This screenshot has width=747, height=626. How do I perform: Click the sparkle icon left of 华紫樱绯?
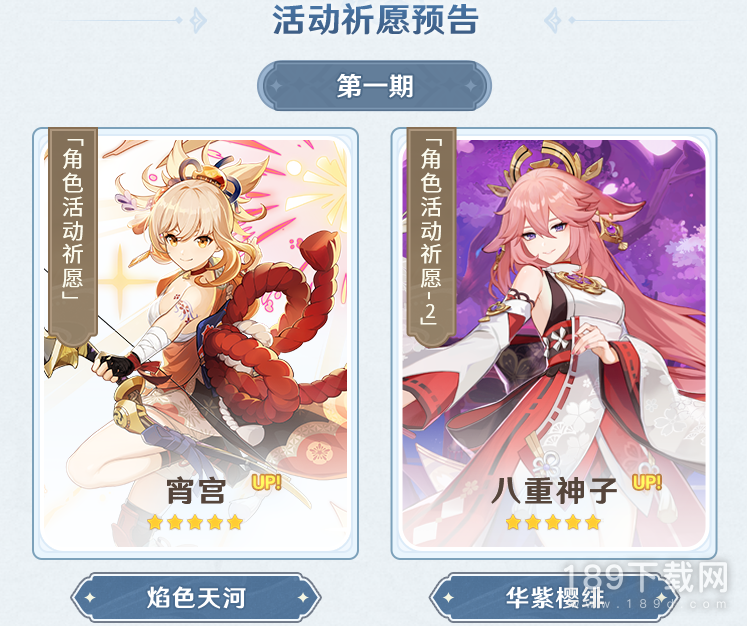click(x=447, y=597)
